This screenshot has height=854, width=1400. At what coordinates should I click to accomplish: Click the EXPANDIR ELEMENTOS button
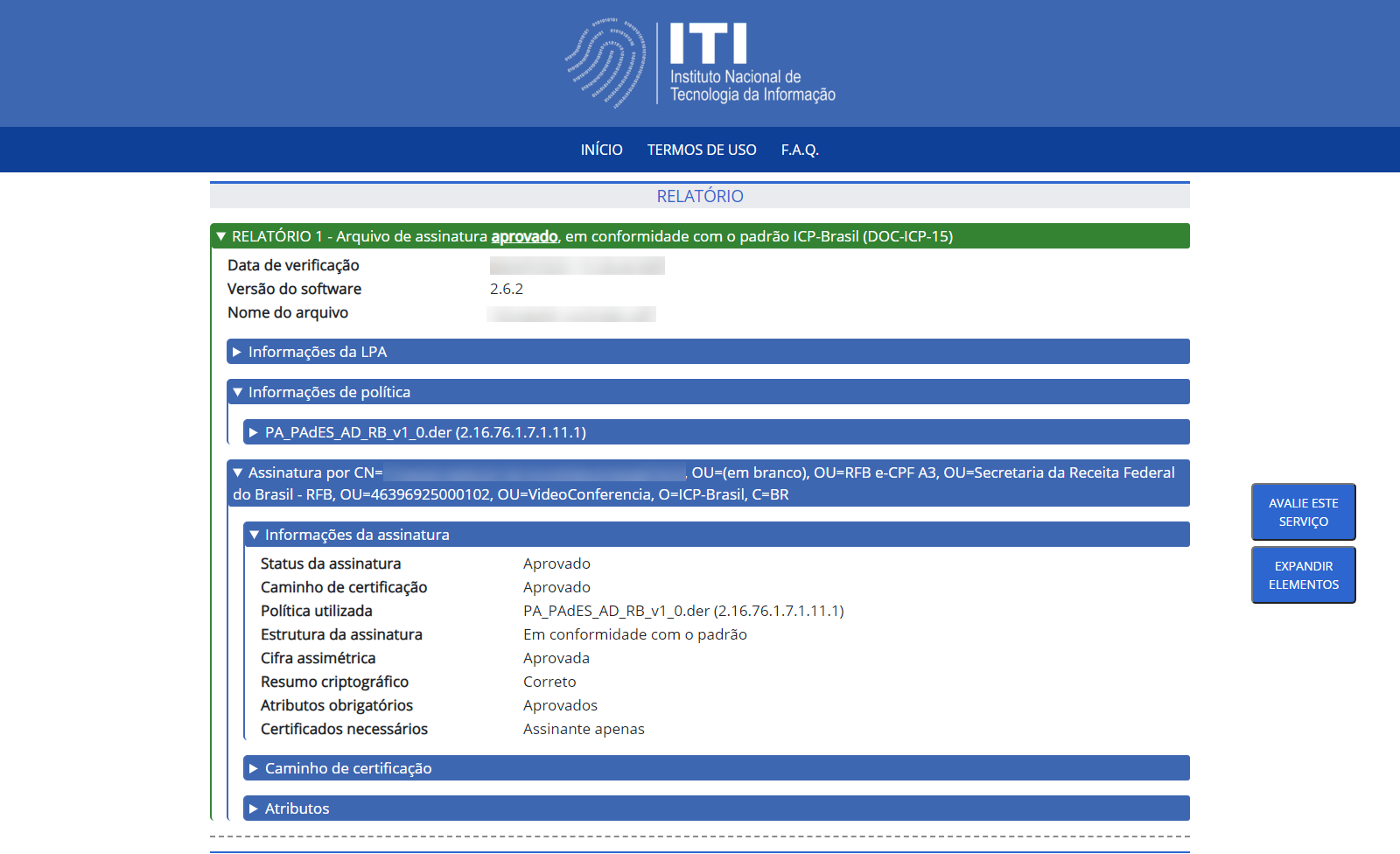[x=1304, y=575]
